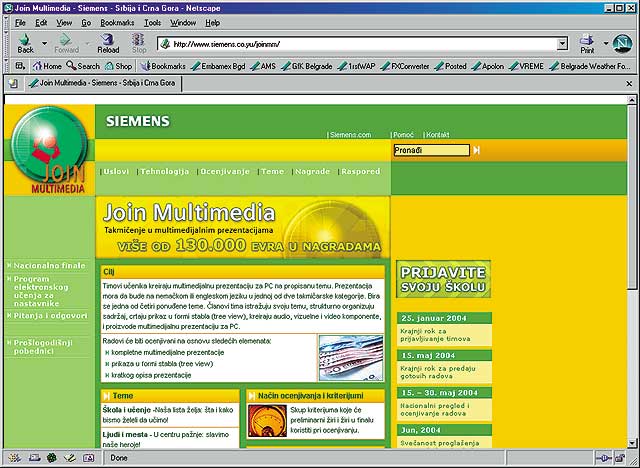Click the Home toolbar button

pyautogui.click(x=47, y=66)
